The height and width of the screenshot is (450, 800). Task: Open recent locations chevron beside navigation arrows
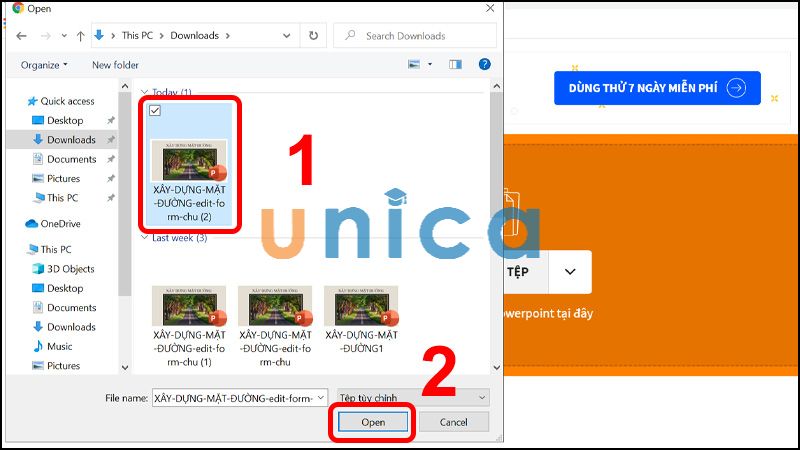tap(64, 36)
